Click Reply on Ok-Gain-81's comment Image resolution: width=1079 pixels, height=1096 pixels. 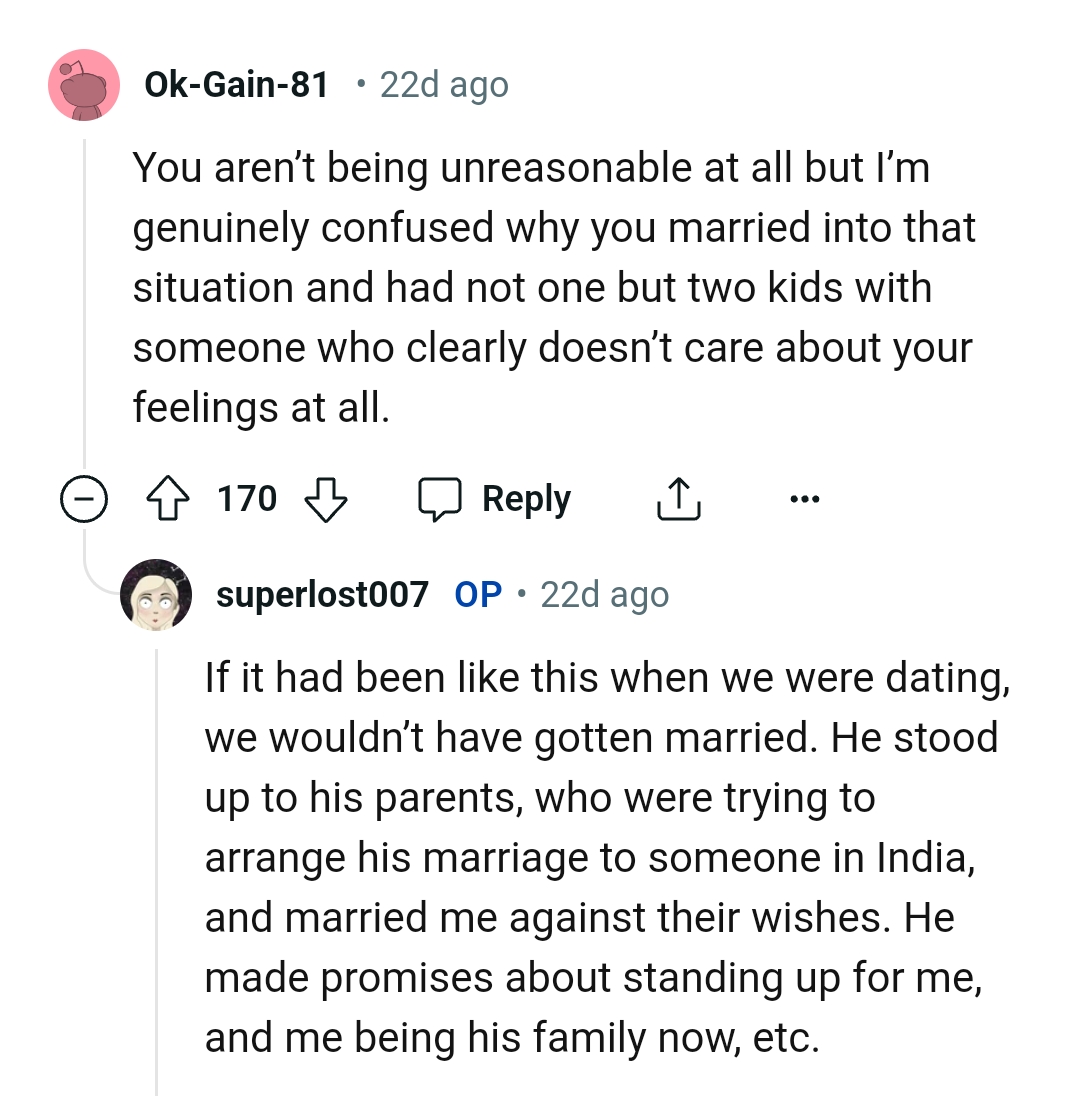pos(526,498)
